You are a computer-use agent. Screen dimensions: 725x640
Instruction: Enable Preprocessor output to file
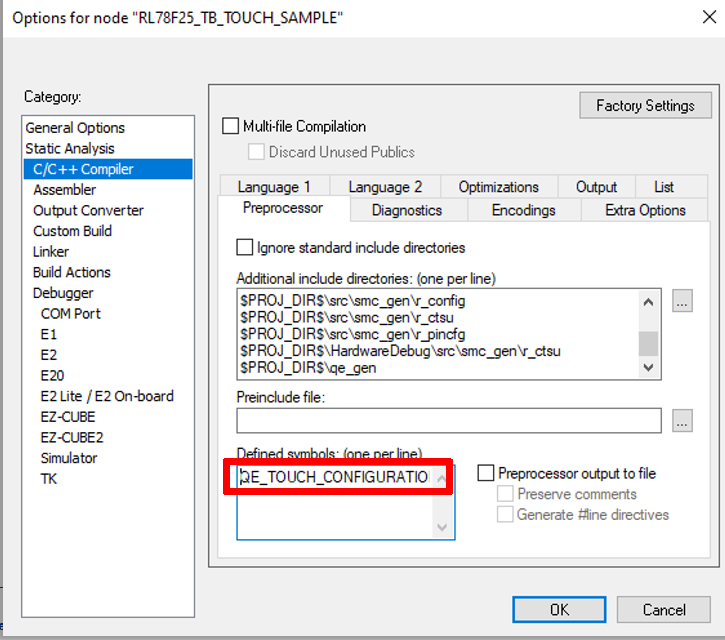coord(486,473)
